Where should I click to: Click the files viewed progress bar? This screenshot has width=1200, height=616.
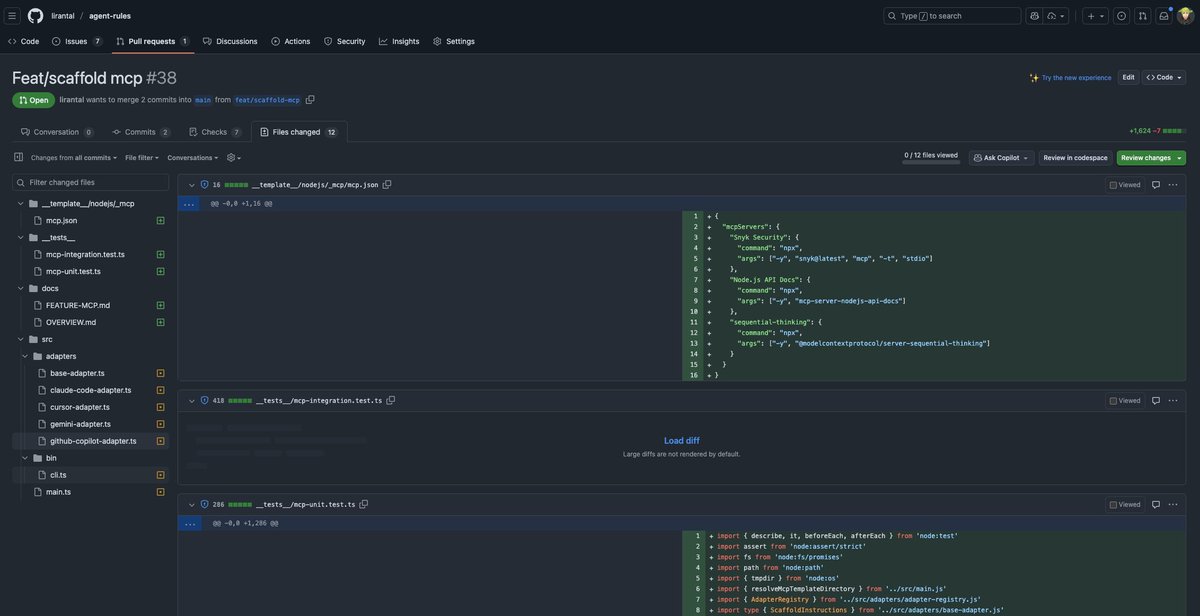931,162
